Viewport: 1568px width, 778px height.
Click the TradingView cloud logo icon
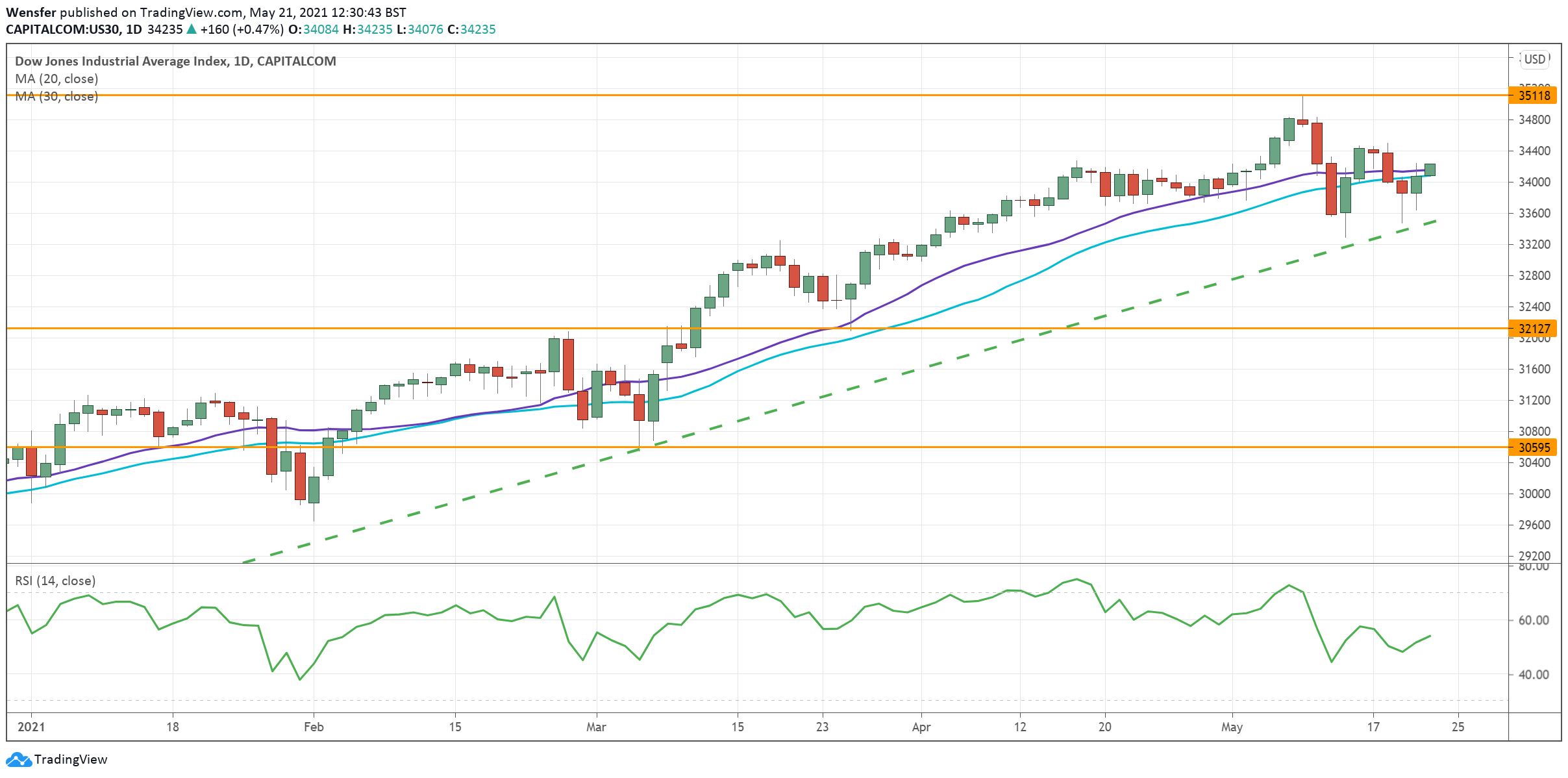click(18, 759)
